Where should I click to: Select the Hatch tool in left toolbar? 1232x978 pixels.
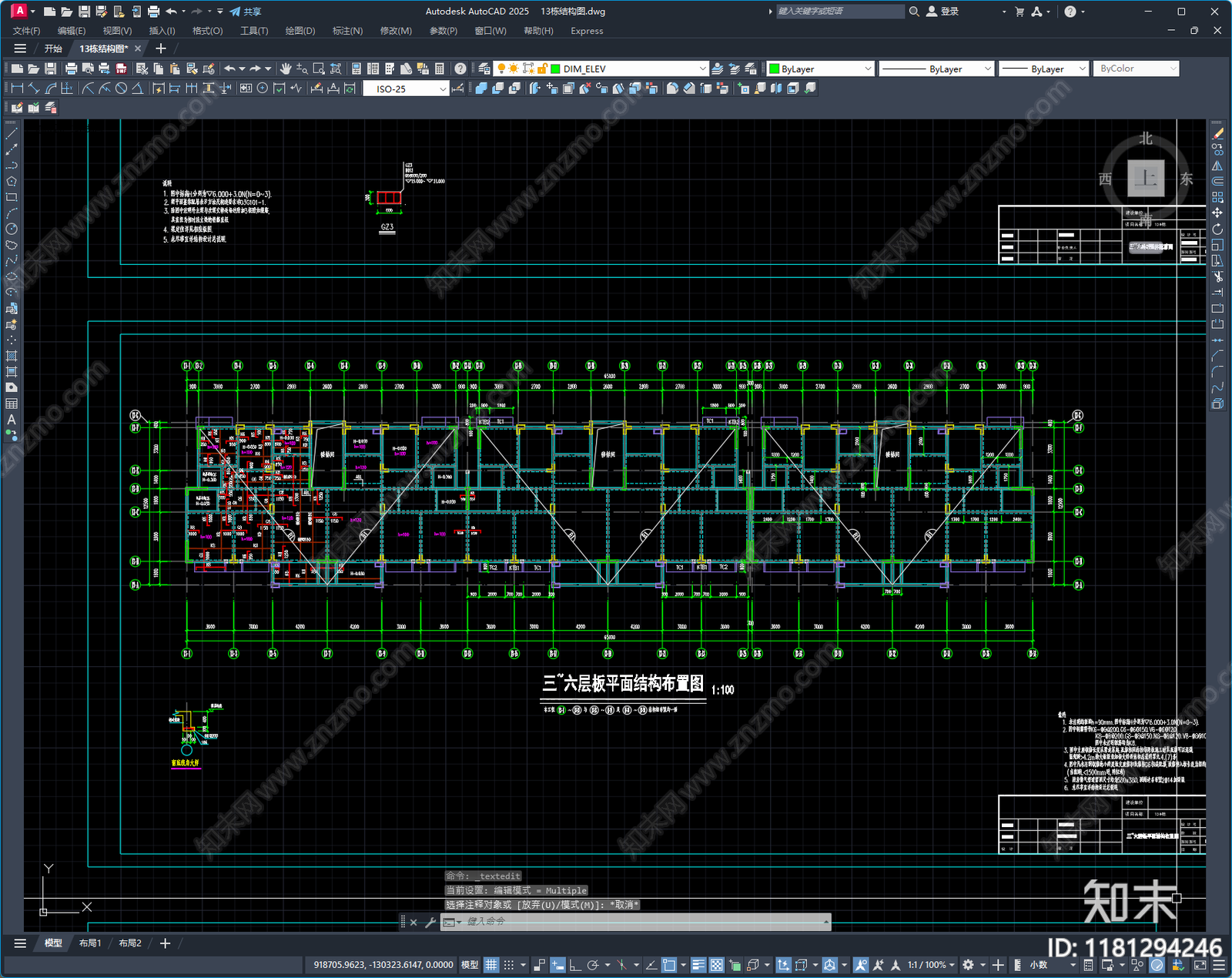pyautogui.click(x=12, y=356)
